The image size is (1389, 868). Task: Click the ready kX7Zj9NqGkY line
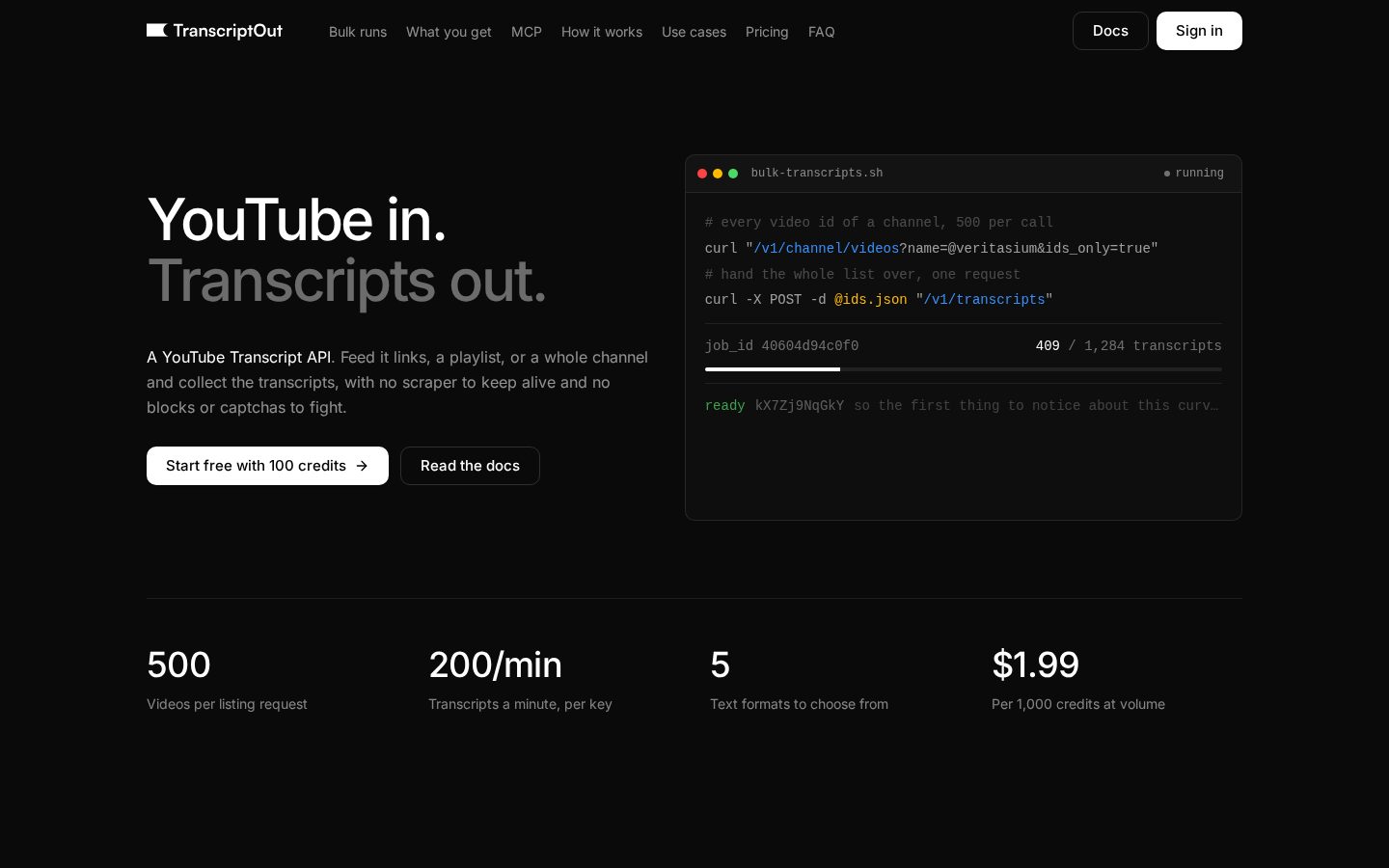(x=963, y=406)
